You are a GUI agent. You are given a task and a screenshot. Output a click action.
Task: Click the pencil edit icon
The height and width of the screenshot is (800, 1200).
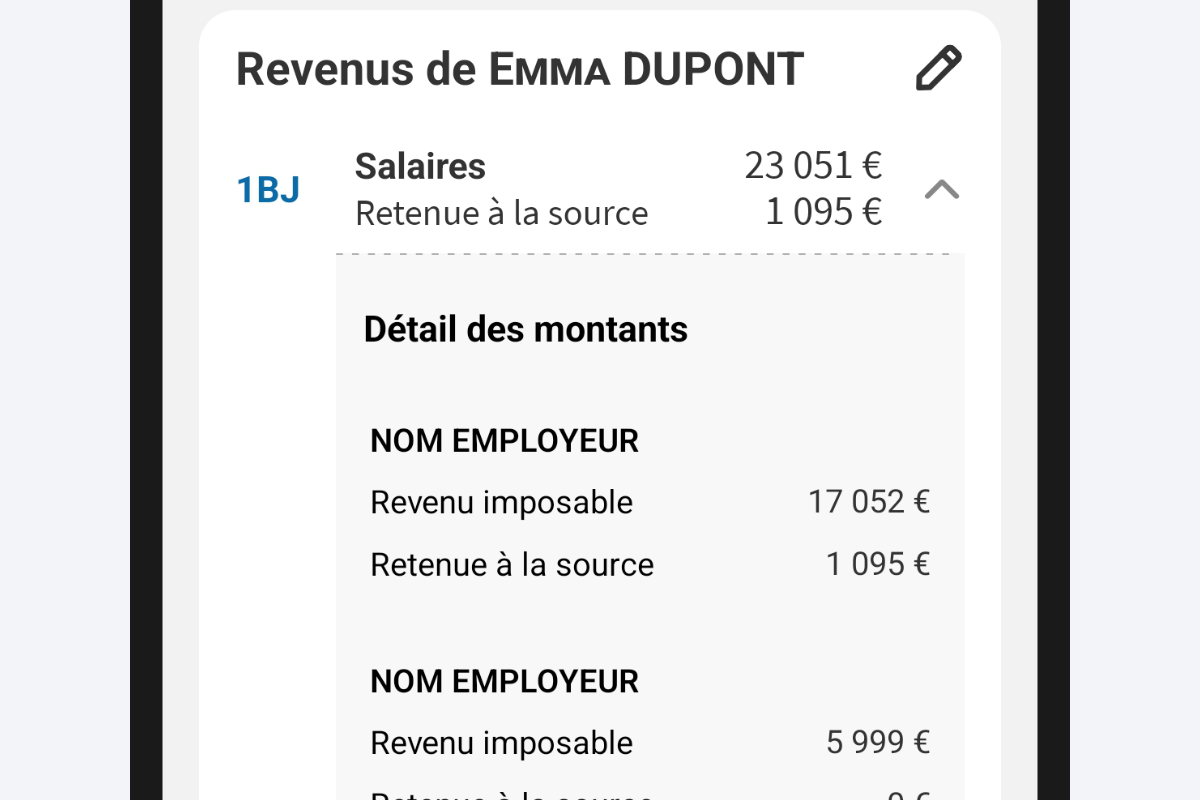(938, 69)
